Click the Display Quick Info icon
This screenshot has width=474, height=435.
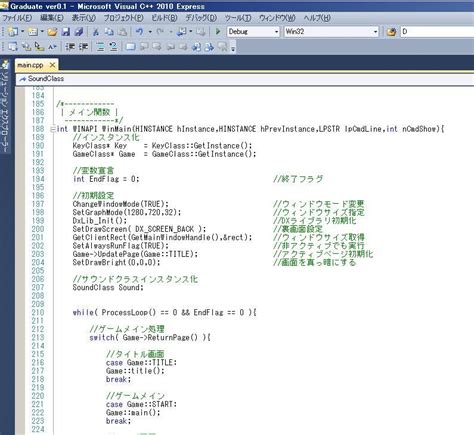point(39,47)
